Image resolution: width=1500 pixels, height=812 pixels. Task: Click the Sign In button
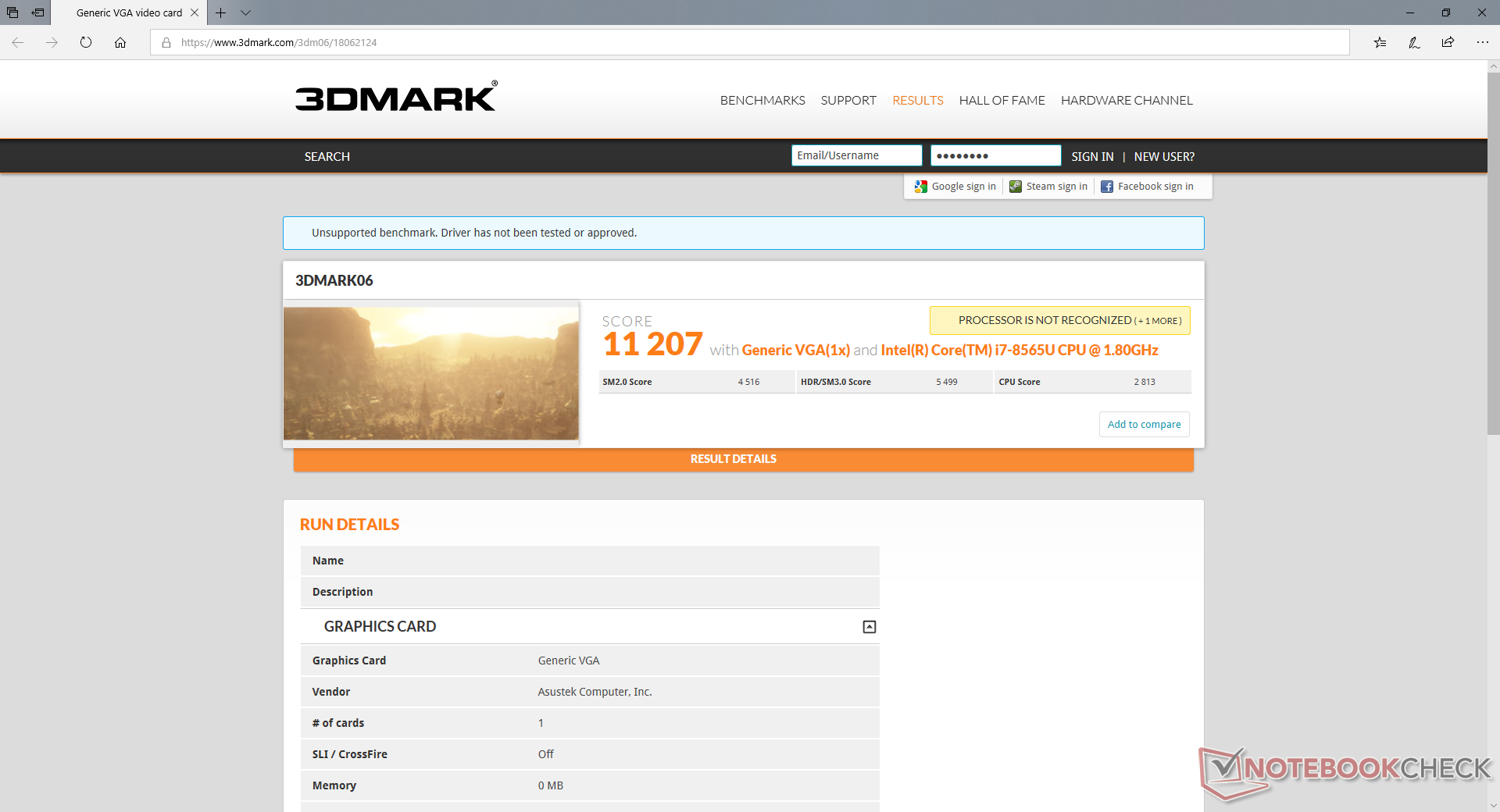click(1092, 156)
